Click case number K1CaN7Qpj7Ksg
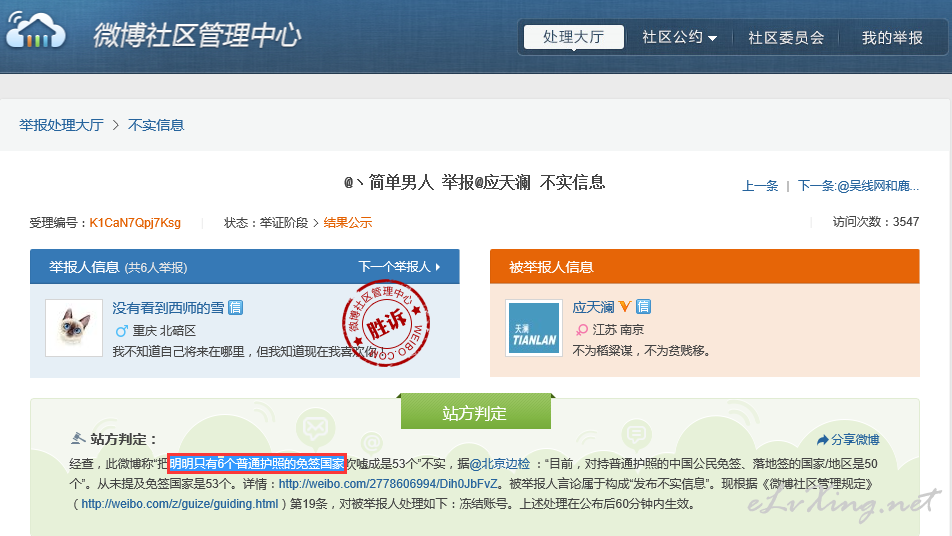 [135, 223]
